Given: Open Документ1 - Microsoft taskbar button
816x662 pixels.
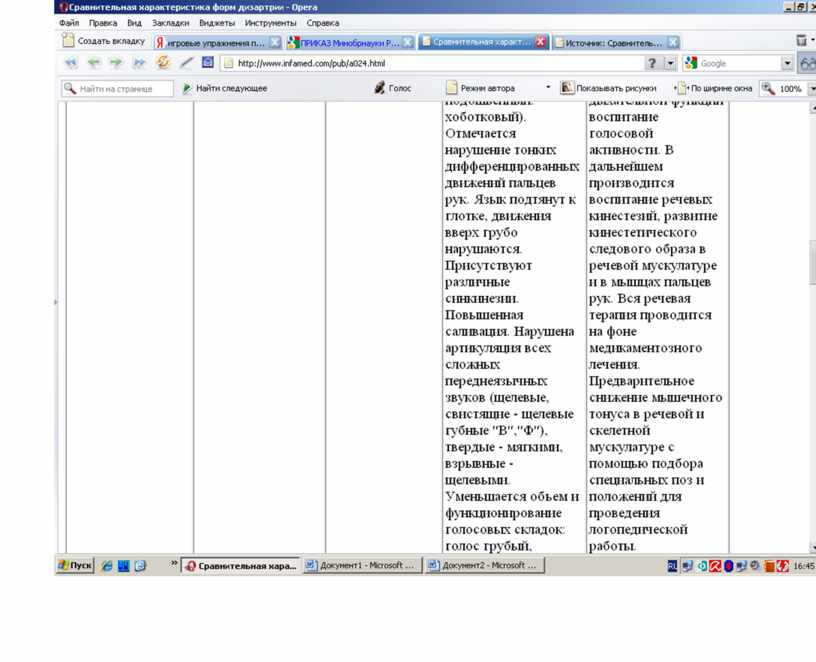Looking at the screenshot, I should click(360, 565).
